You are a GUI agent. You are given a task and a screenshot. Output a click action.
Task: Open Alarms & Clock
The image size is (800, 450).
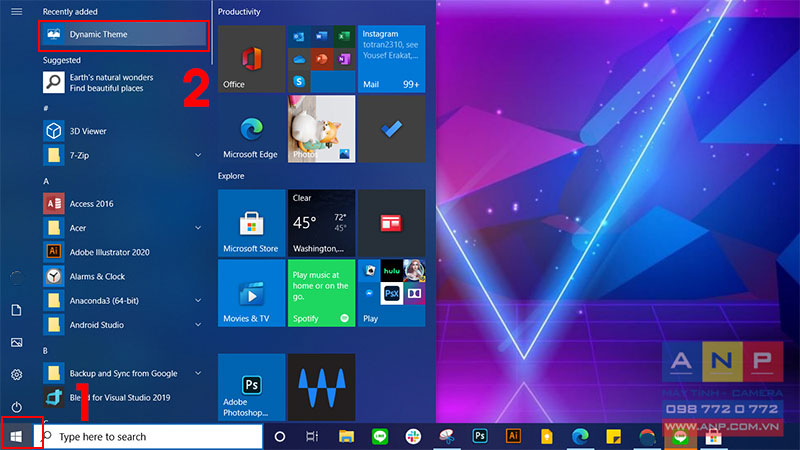123,277
